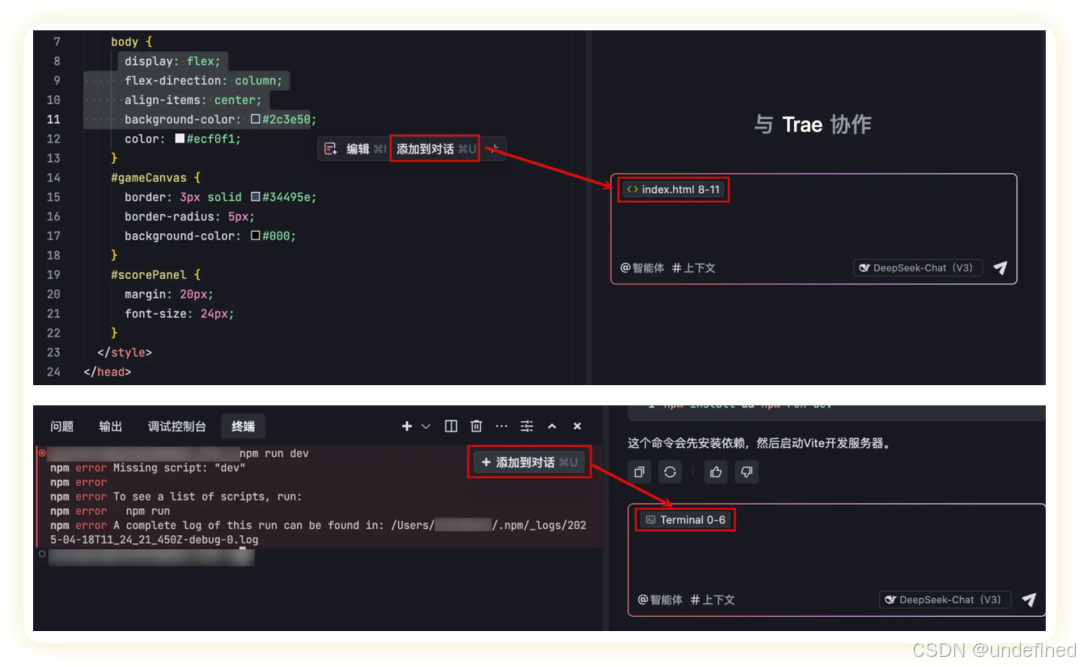The height and width of the screenshot is (667, 1080).
Task: Click #上下文 in the index.html chat box
Action: pos(694,268)
